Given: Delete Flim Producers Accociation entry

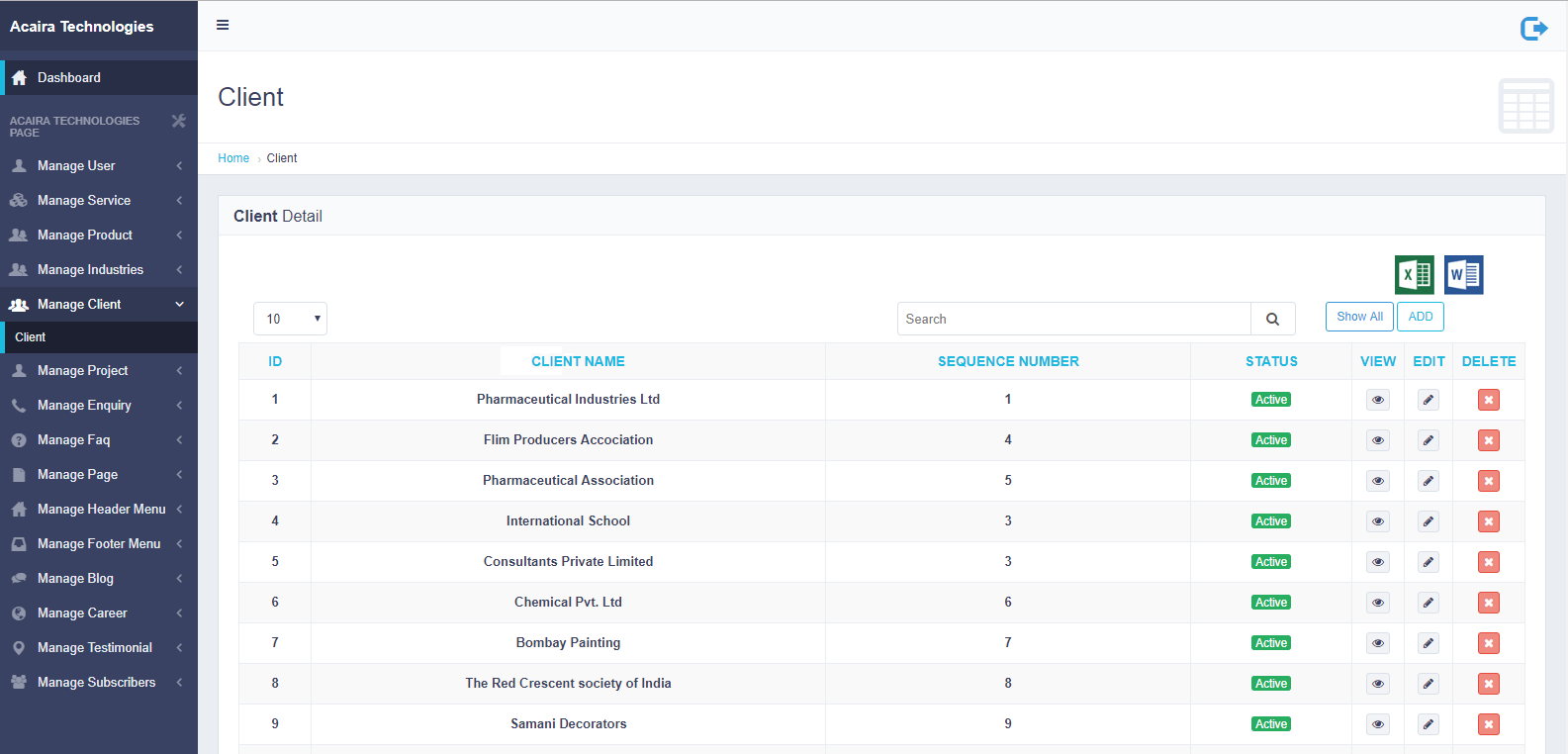Looking at the screenshot, I should click(1488, 440).
